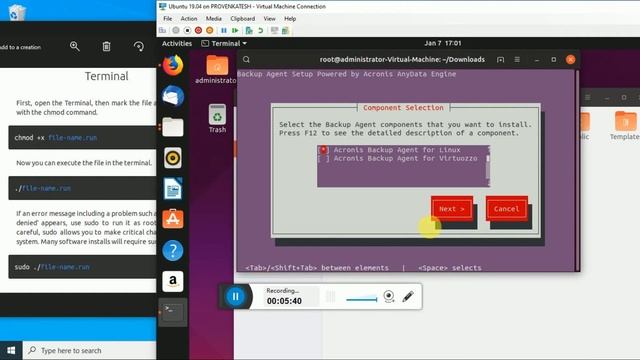Click the search icon in terminal title bar

click(x=246, y=60)
